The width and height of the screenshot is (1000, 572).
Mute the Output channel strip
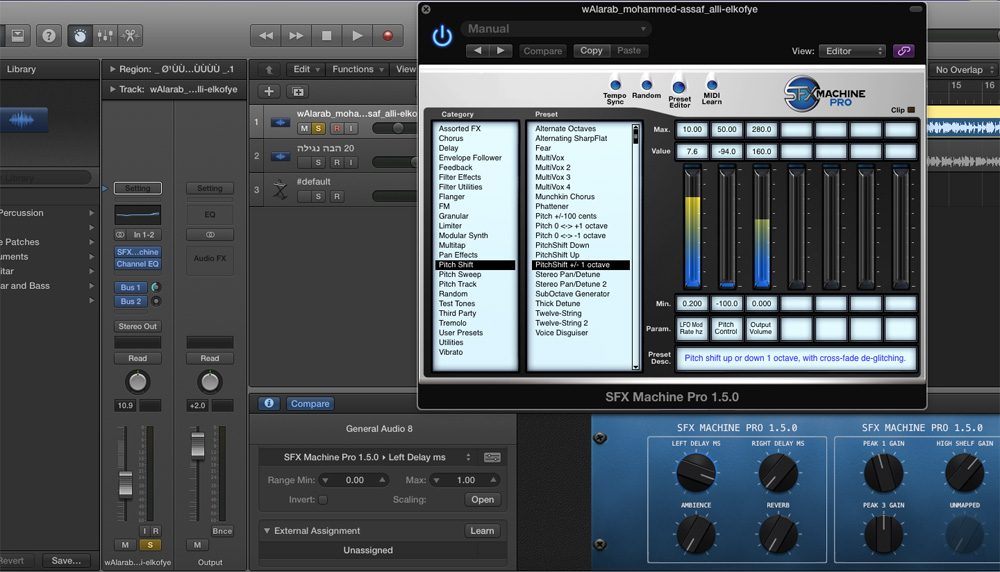tap(197, 545)
